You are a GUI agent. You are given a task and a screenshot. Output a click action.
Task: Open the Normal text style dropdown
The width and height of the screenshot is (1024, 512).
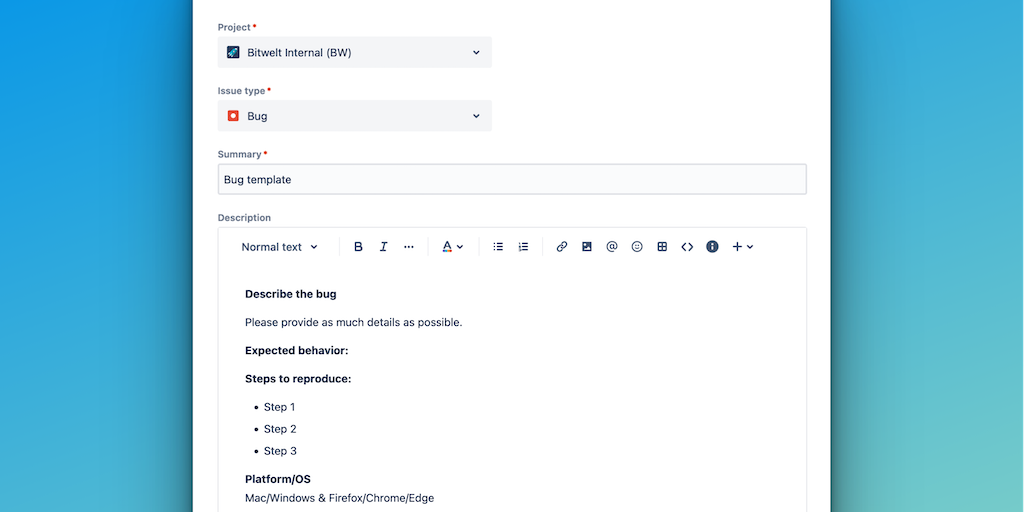pyautogui.click(x=280, y=247)
